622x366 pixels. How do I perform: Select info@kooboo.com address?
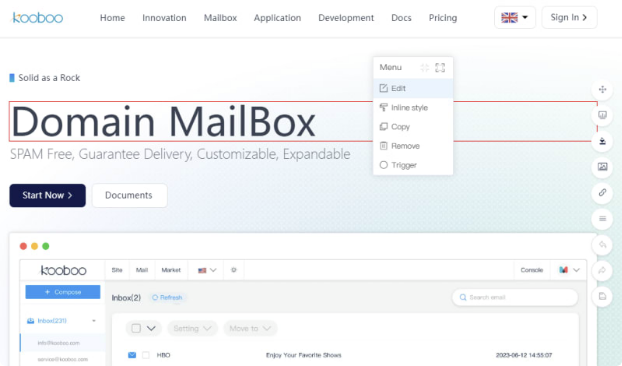click(59, 343)
